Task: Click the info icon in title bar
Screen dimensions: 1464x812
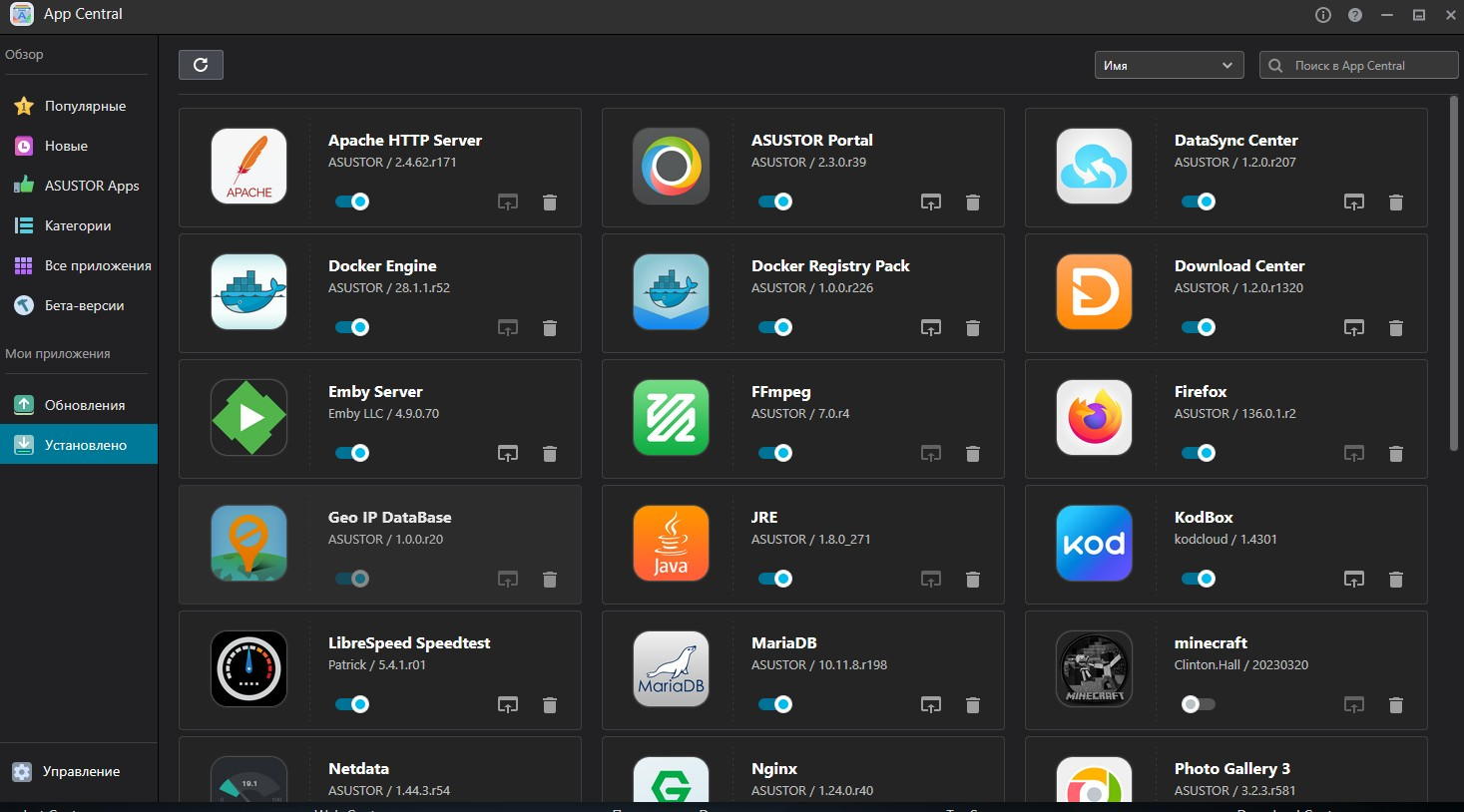Action: [1323, 15]
